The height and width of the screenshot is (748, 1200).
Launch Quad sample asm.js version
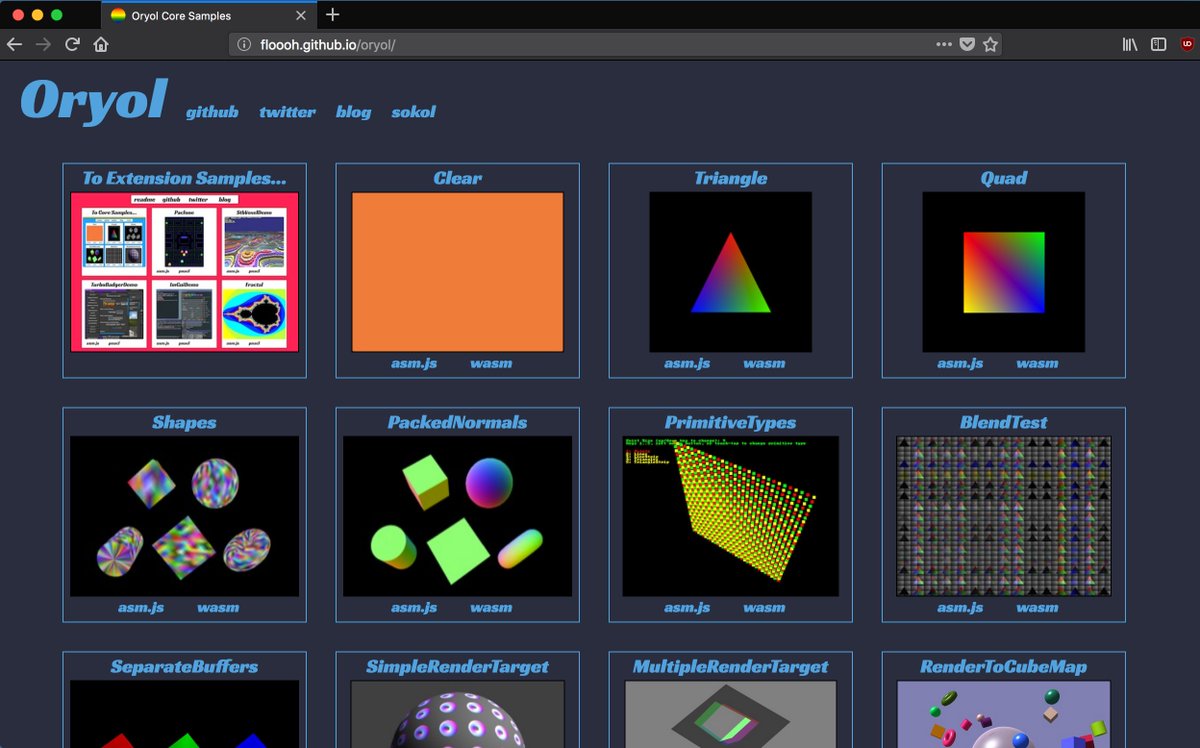point(960,363)
